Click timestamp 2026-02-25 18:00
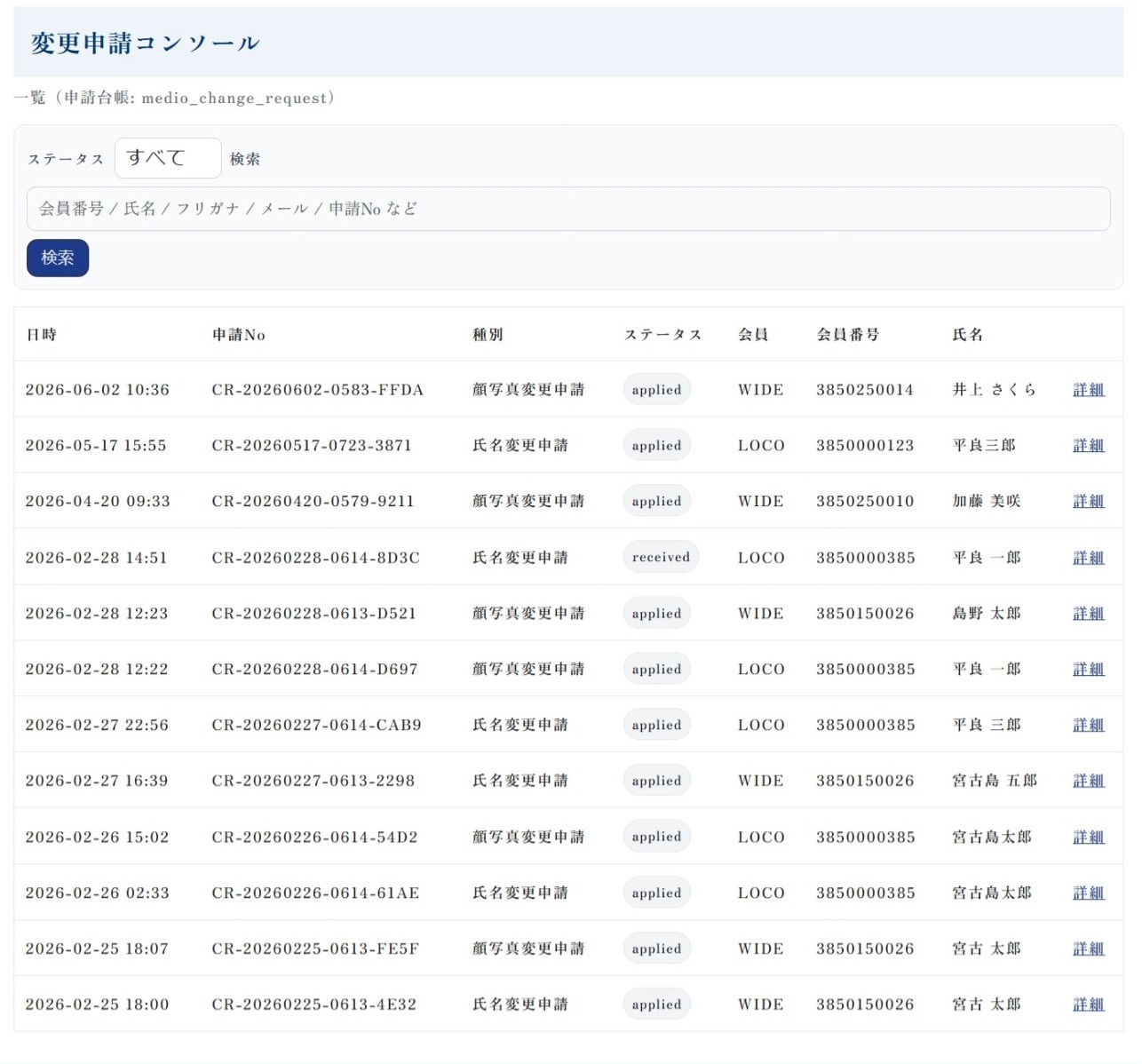 pyautogui.click(x=98, y=1005)
